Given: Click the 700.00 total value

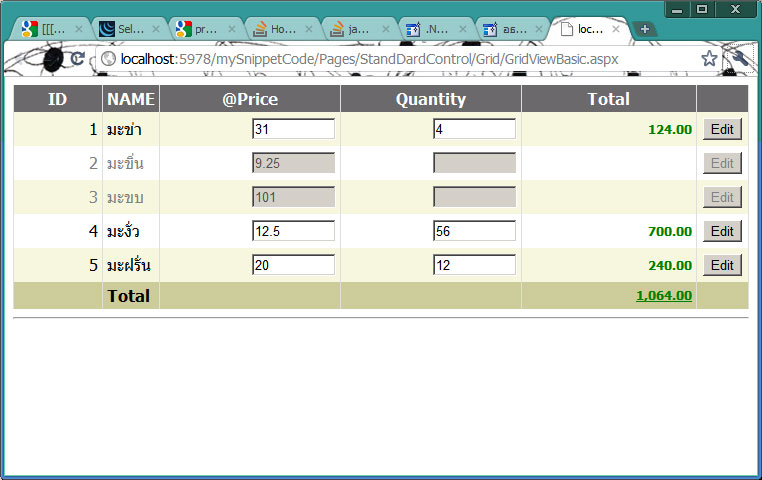Looking at the screenshot, I should point(670,232).
